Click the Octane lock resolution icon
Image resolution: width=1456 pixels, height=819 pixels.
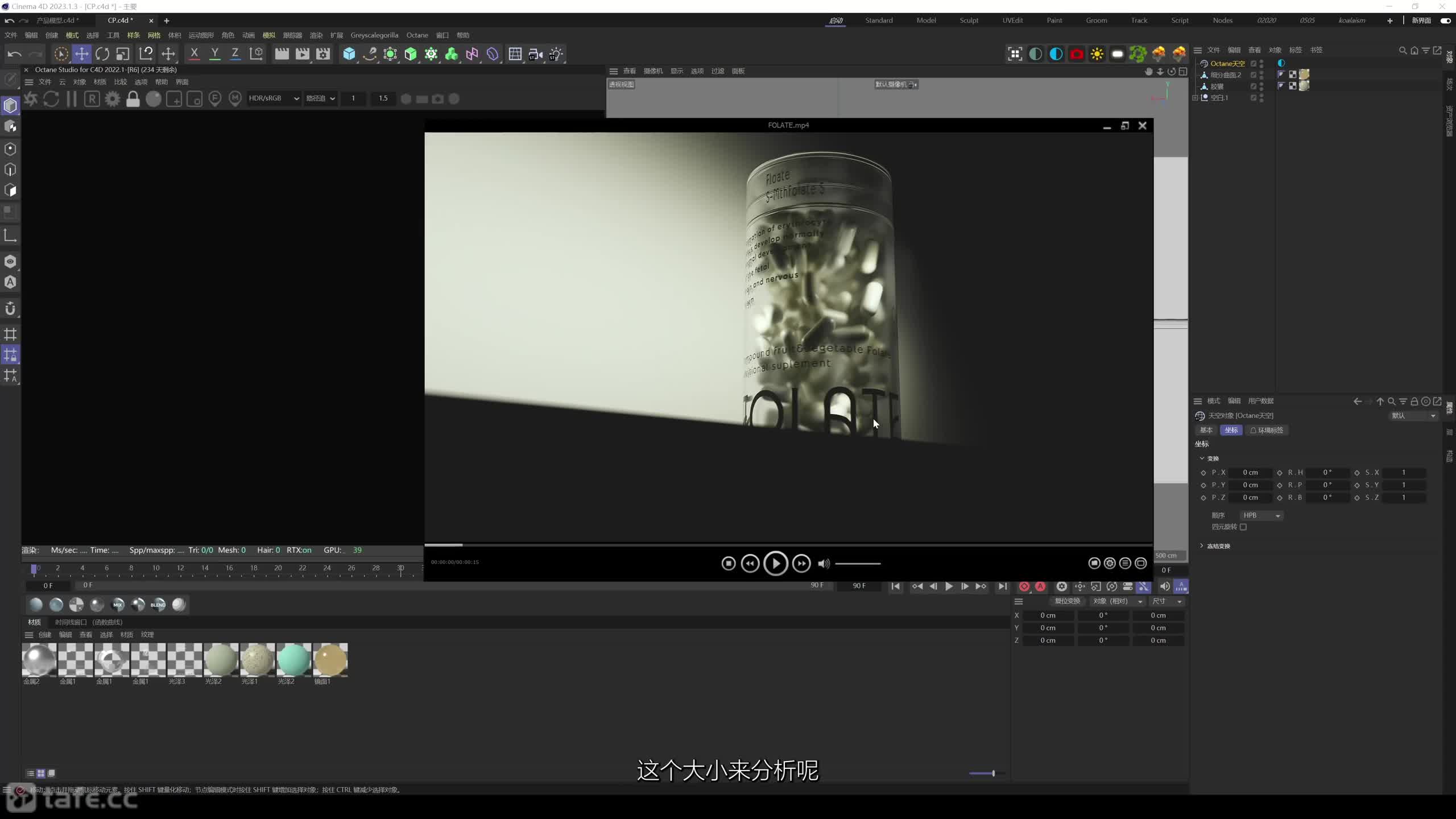point(133,99)
